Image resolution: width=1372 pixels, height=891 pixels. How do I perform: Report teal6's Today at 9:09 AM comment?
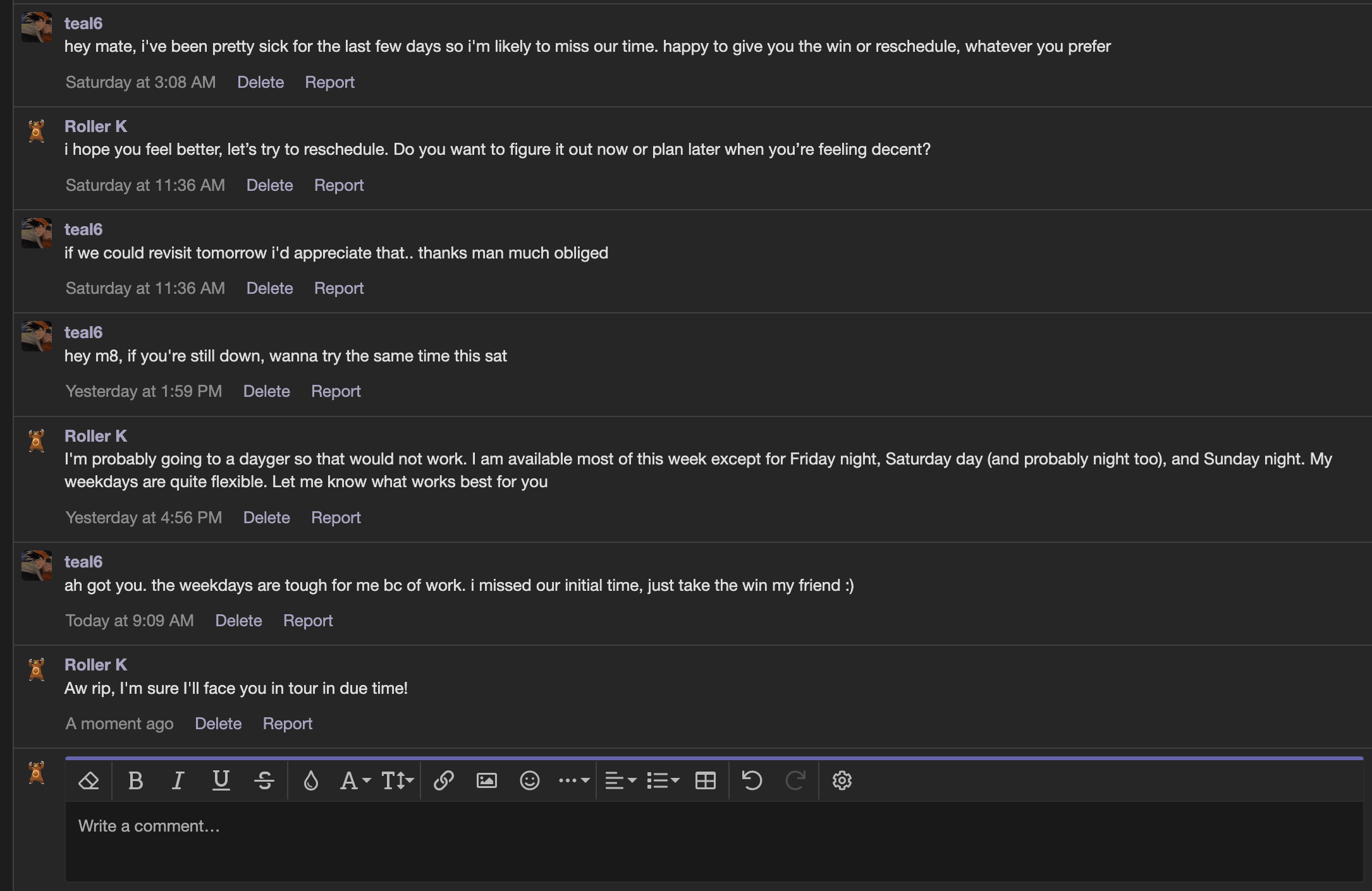coord(307,621)
